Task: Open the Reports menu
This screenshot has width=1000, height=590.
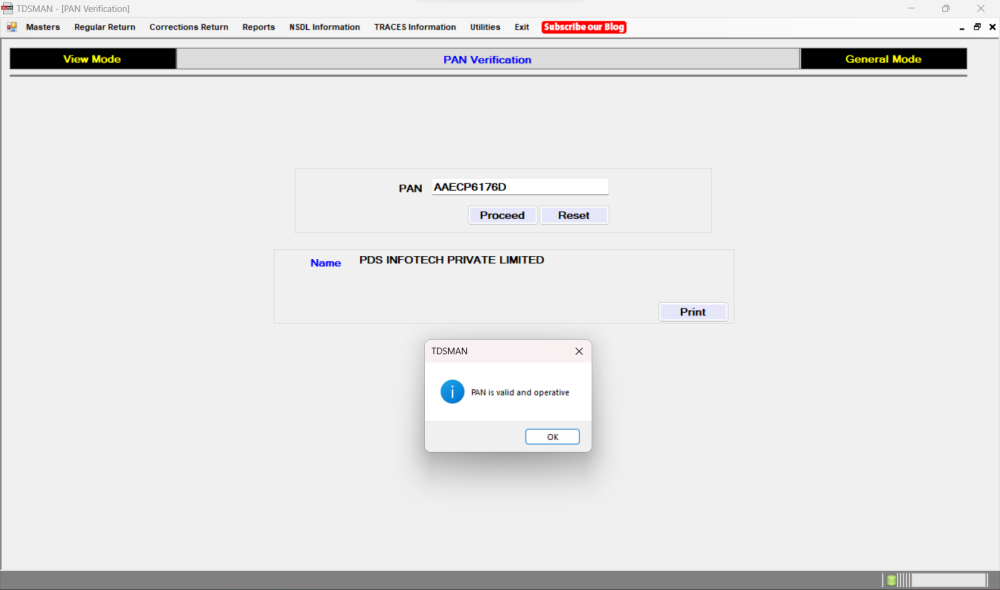Action: (x=258, y=27)
